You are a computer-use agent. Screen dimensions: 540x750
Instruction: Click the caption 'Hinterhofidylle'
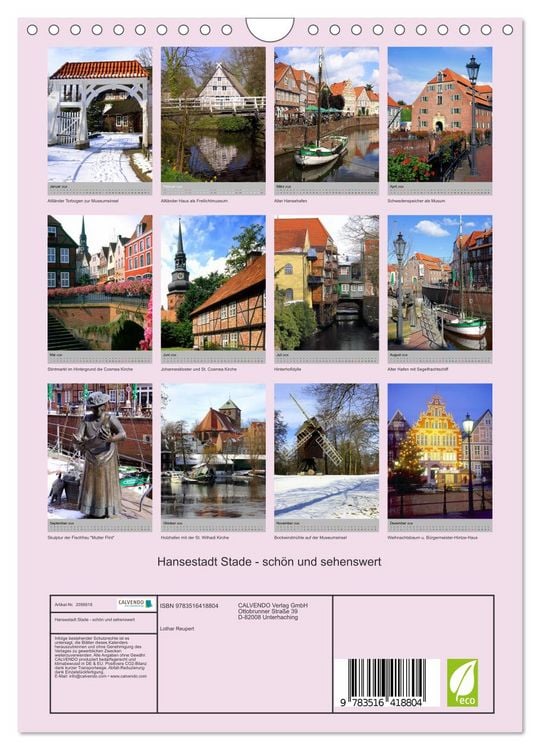pyautogui.click(x=287, y=369)
